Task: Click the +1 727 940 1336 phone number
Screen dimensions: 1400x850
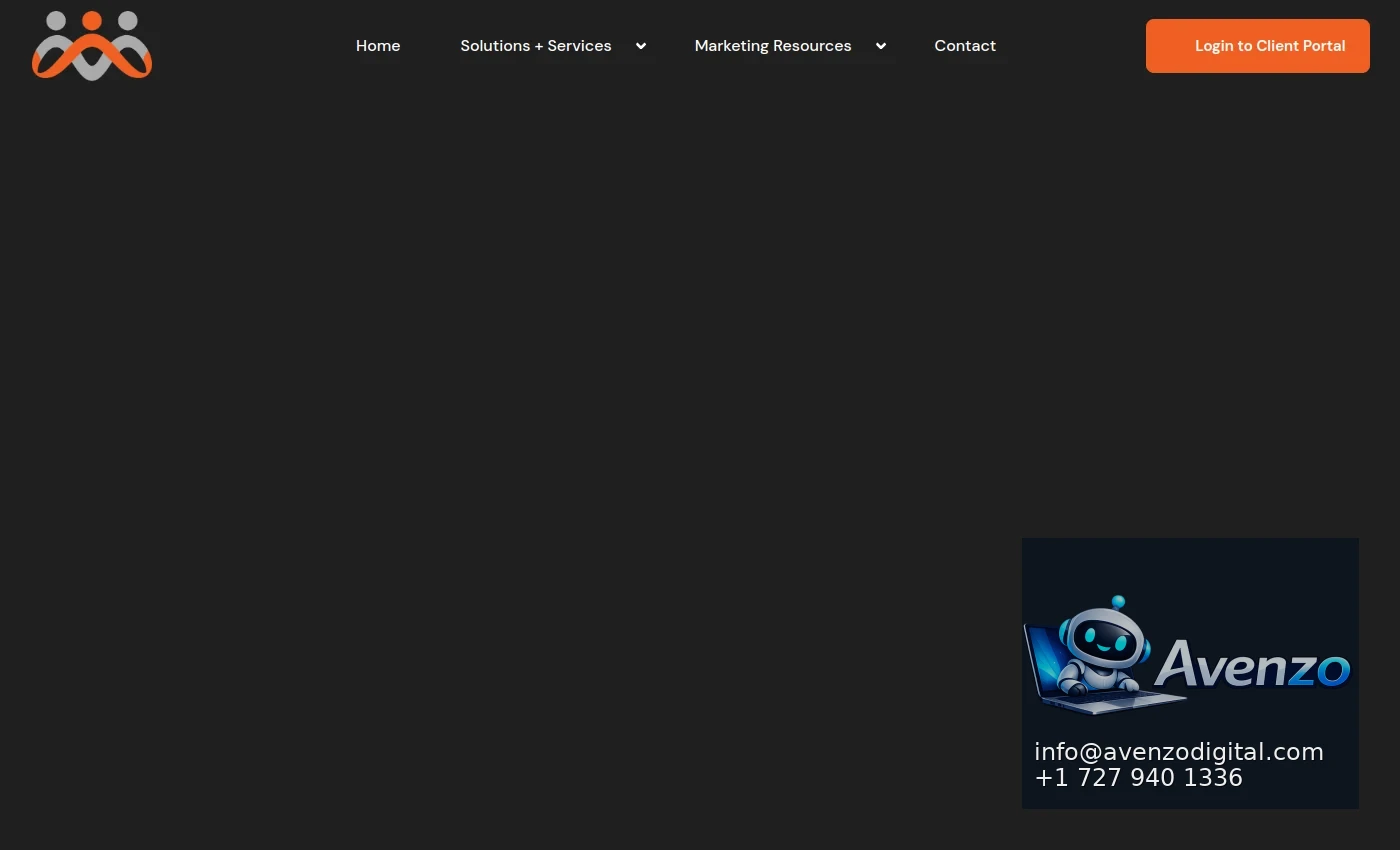Action: 1138,778
